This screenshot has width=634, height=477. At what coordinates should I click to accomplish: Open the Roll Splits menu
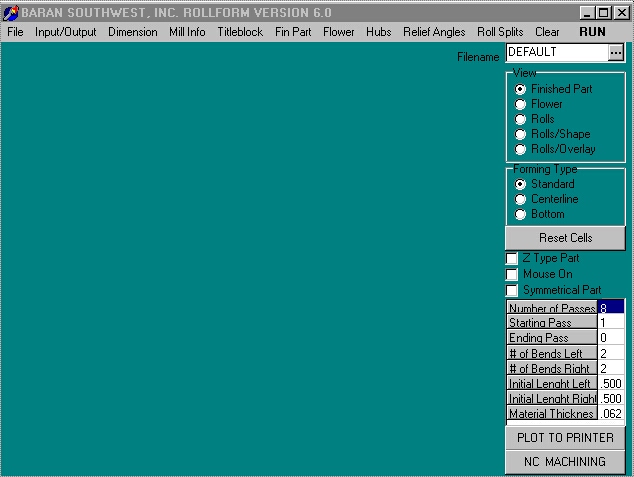coord(500,32)
